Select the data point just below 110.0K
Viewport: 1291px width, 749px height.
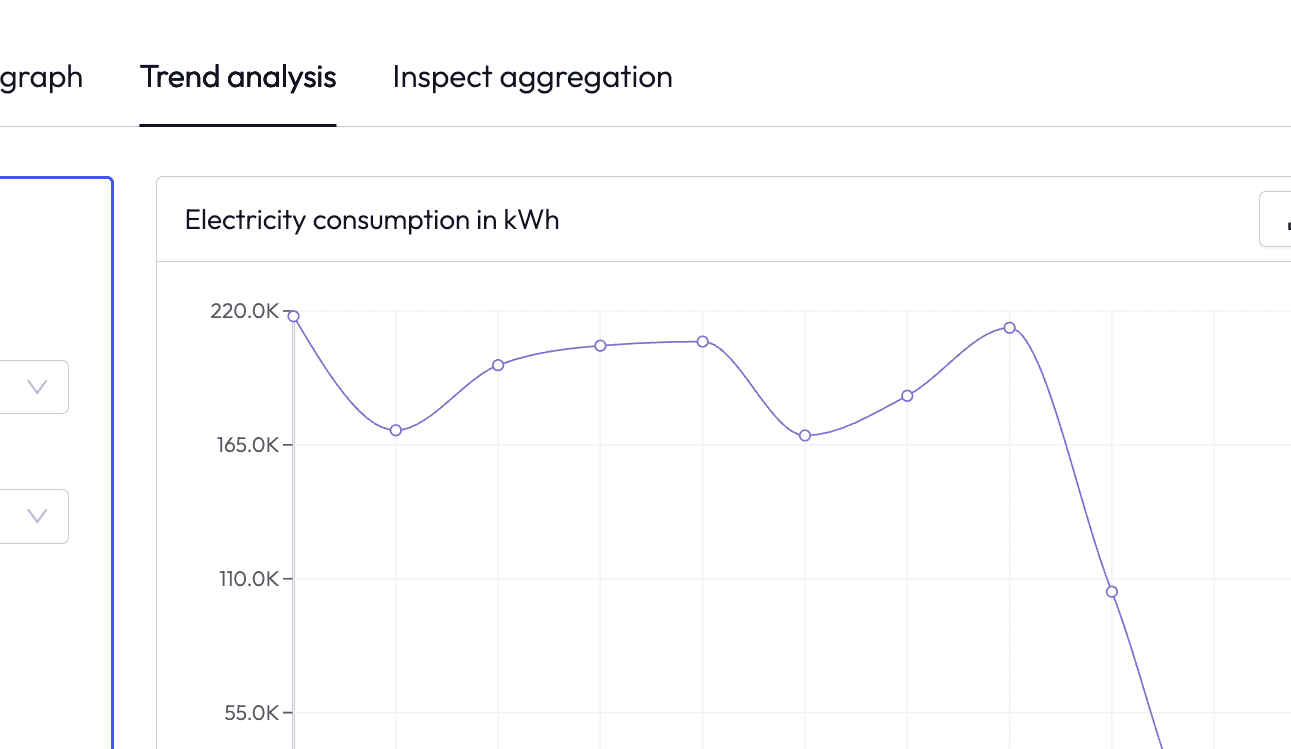tap(1112, 592)
